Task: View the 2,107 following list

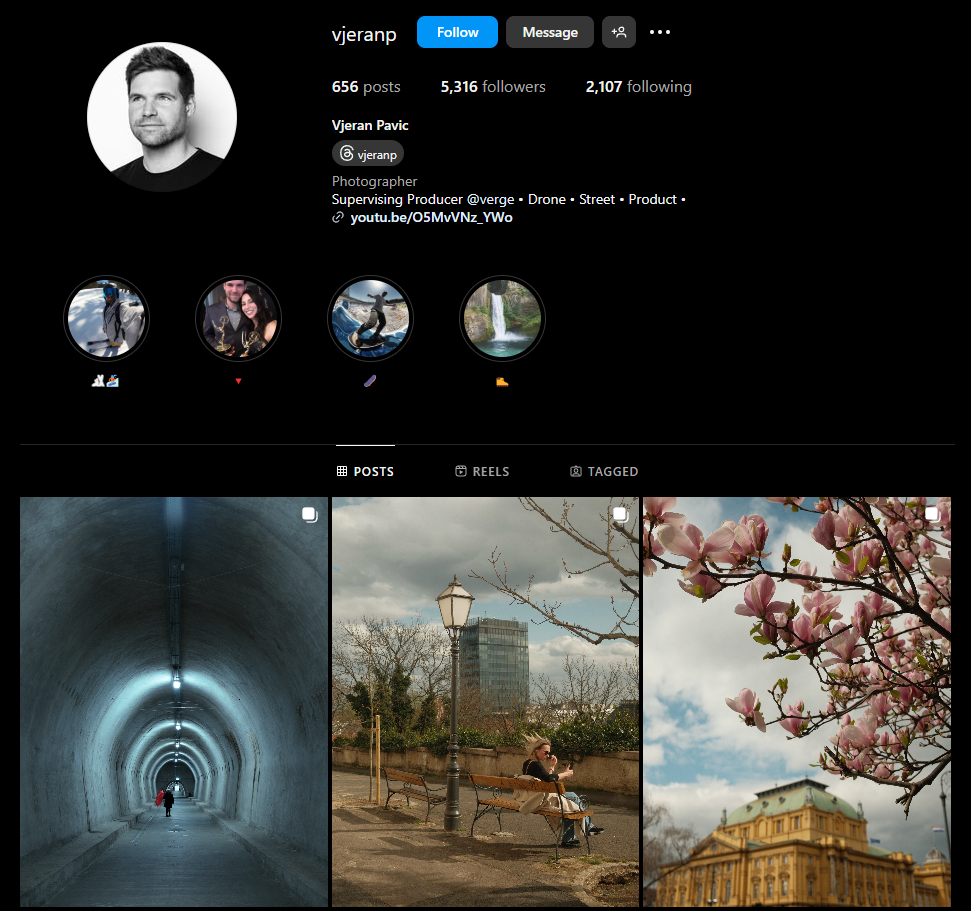Action: point(638,87)
